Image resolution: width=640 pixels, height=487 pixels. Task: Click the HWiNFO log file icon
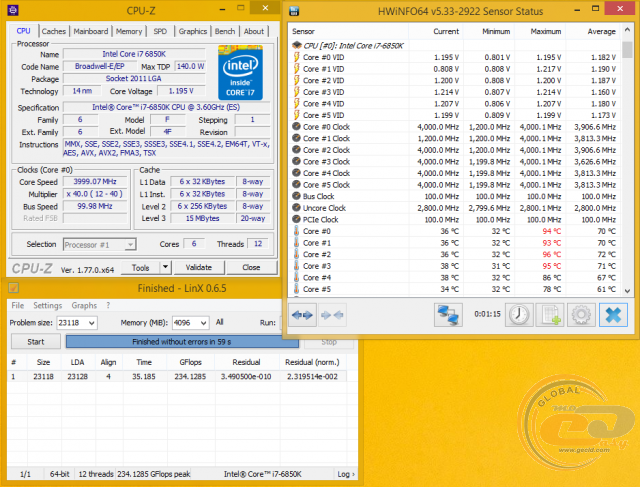click(x=550, y=315)
